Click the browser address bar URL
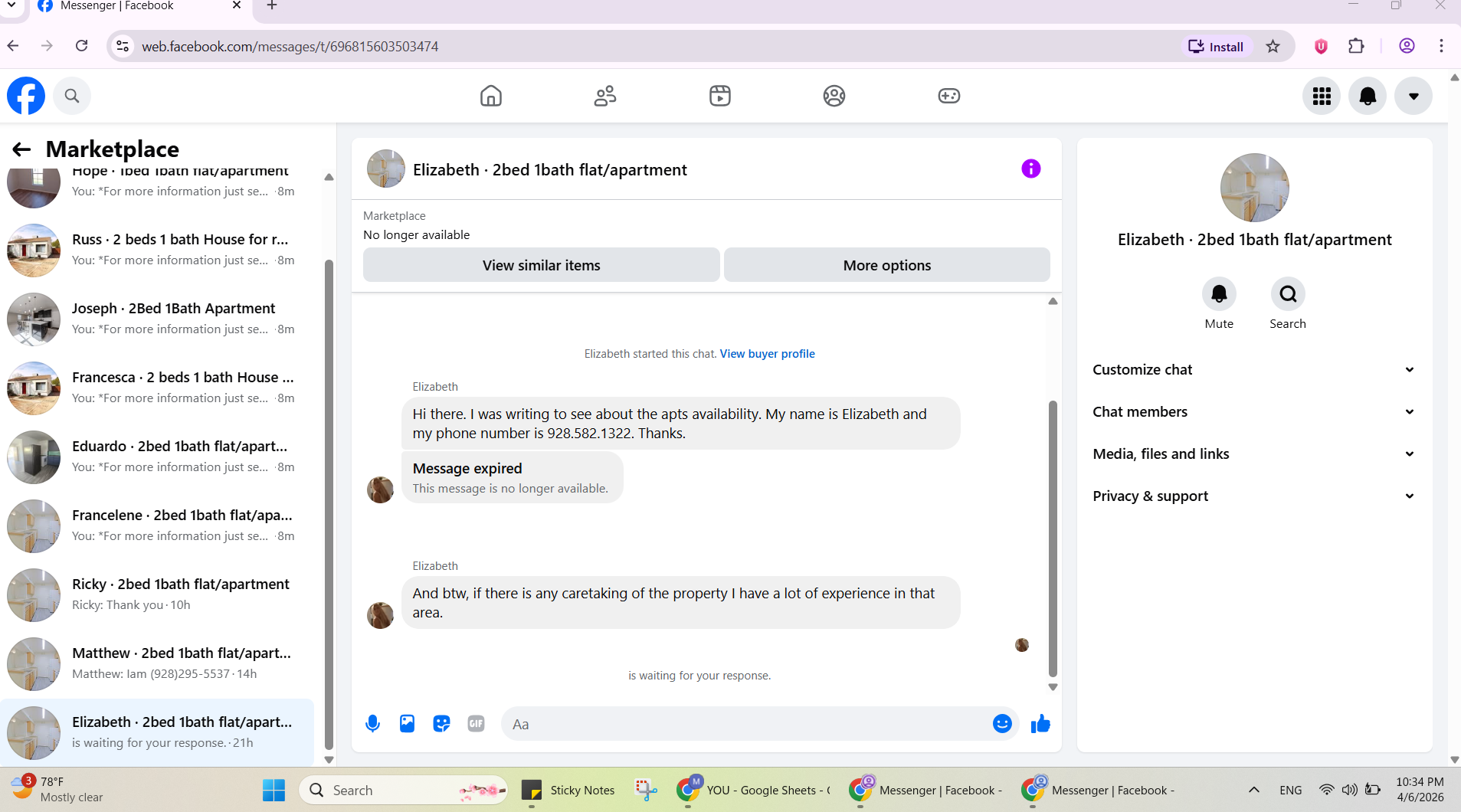Viewport: 1461px width, 812px height. [290, 47]
